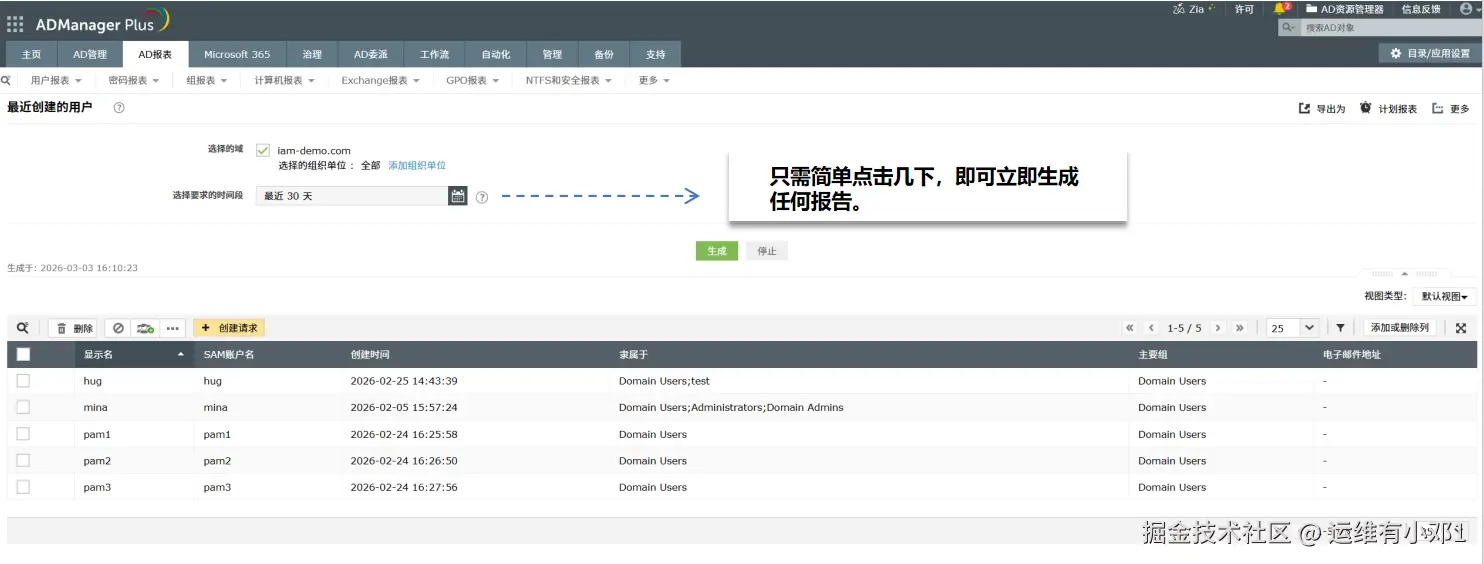Click the gear in 目录/应用设置

pos(1396,53)
